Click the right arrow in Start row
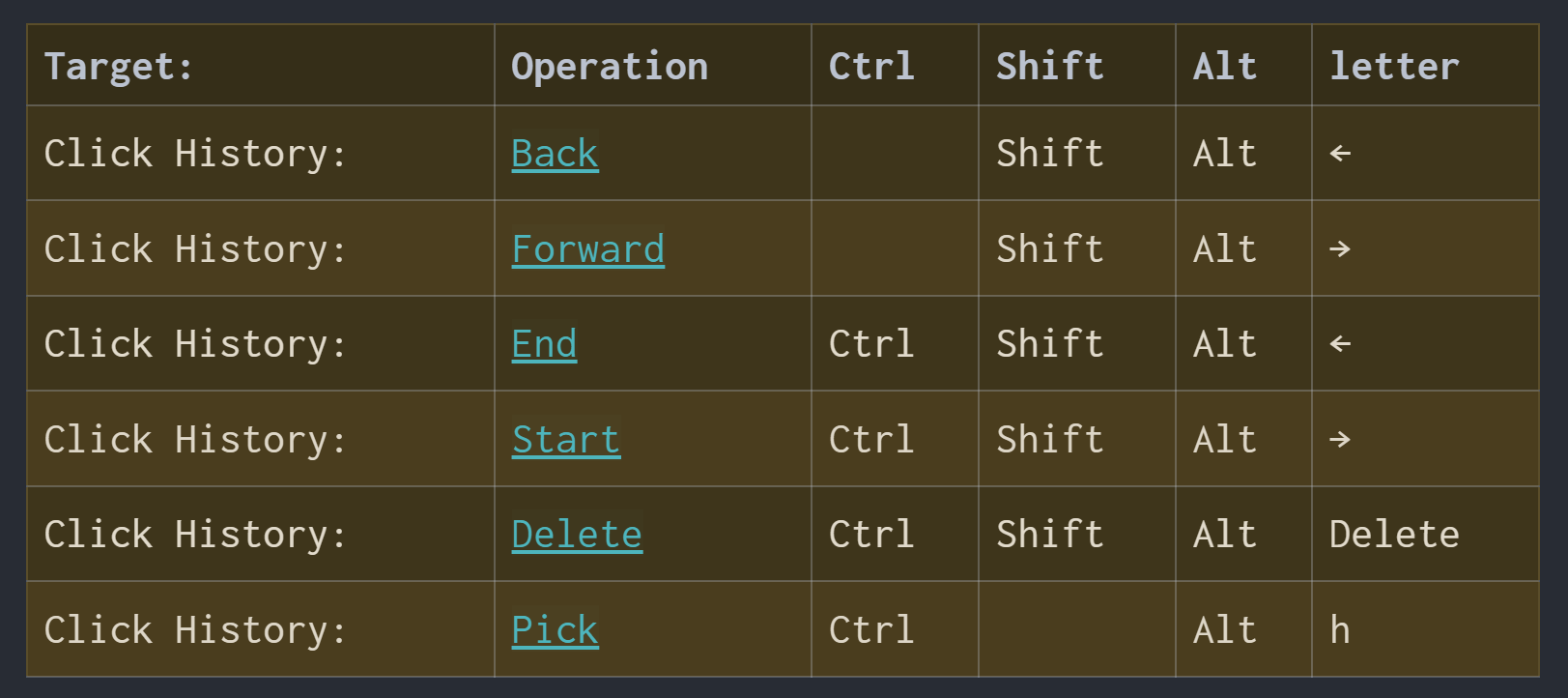Image resolution: width=1568 pixels, height=698 pixels. point(1340,440)
